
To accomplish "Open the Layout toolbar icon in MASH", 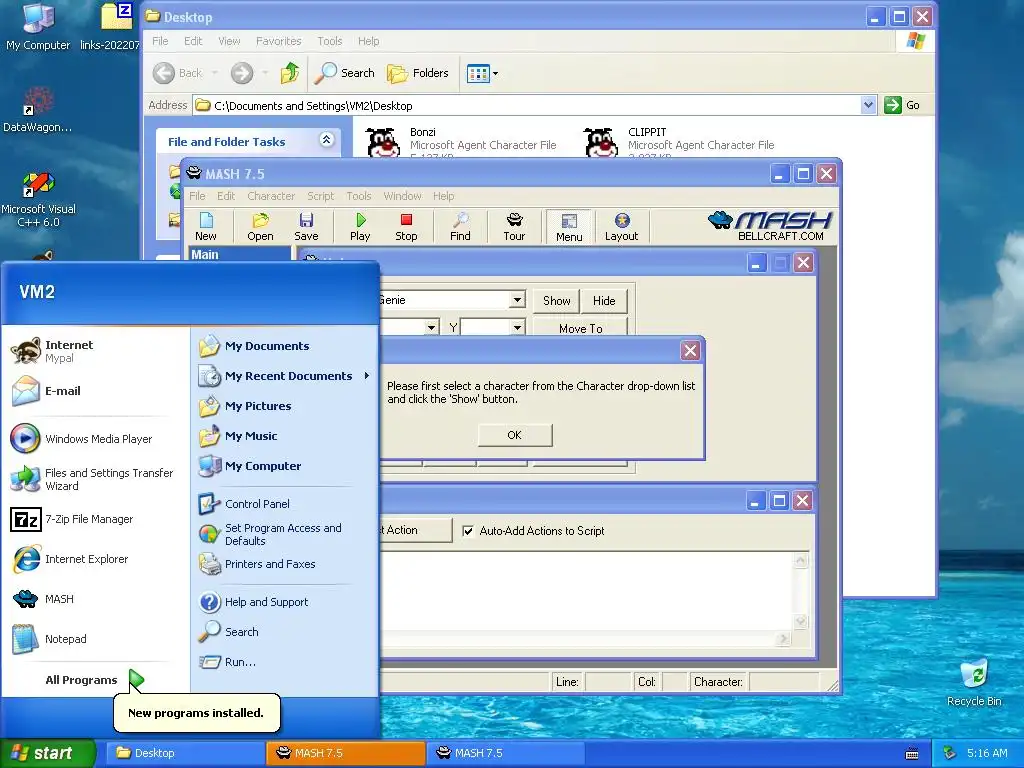I will pos(621,227).
